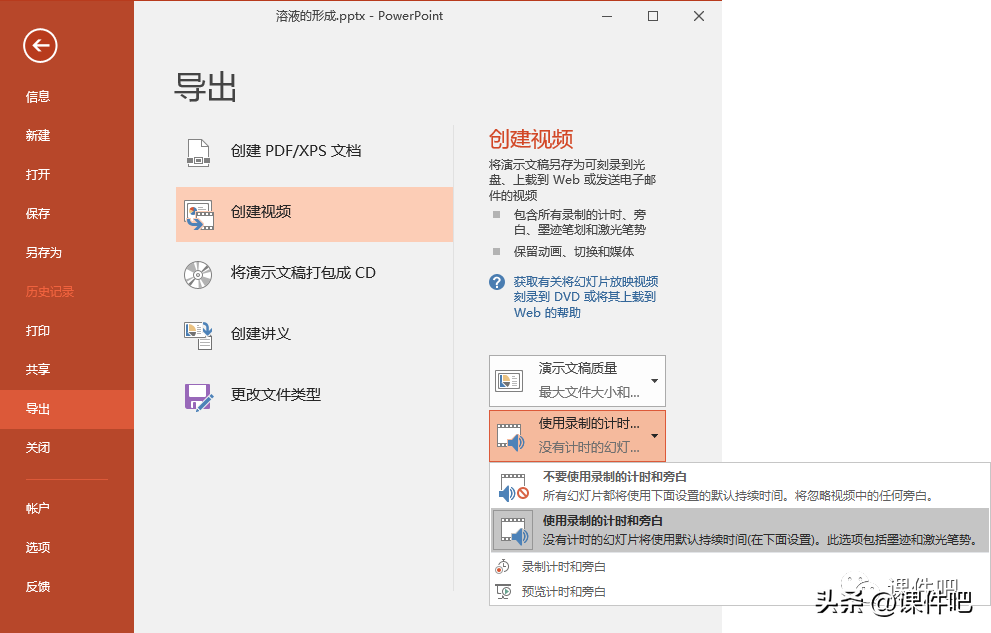Maximize the PowerPoint window
Screen dimensions: 991x633
point(653,16)
